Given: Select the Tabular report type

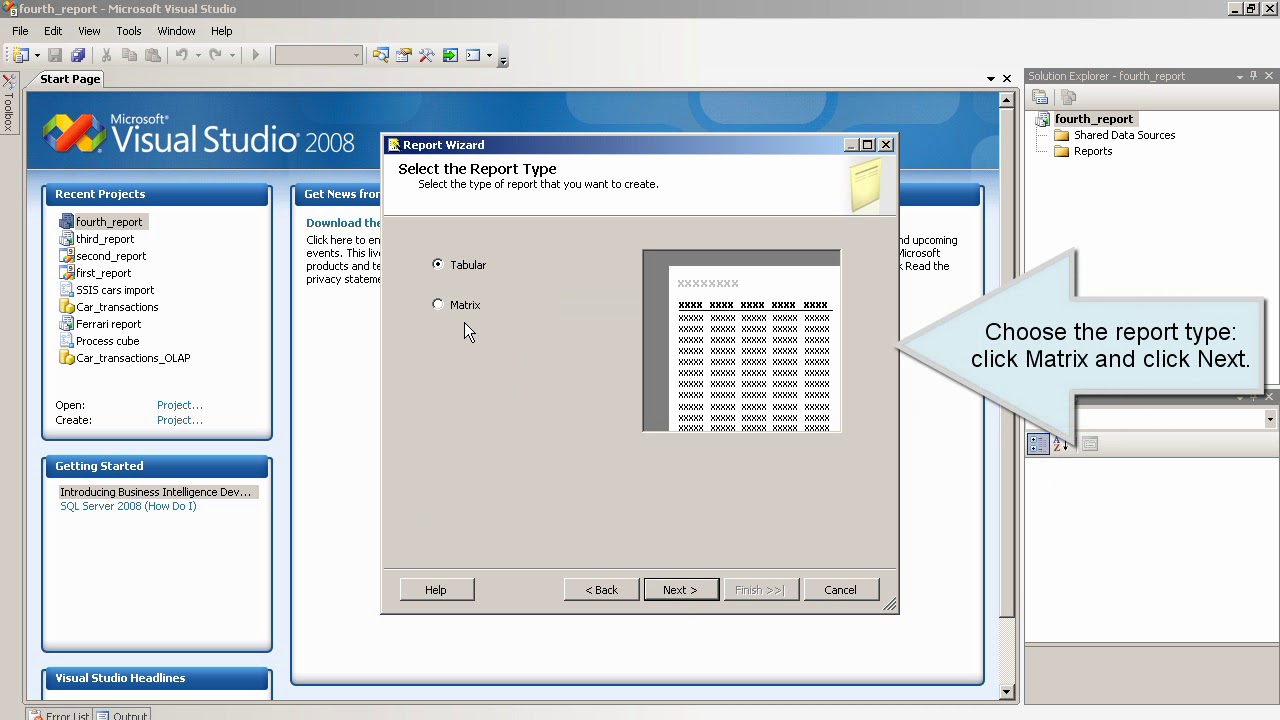Looking at the screenshot, I should [460, 265].
